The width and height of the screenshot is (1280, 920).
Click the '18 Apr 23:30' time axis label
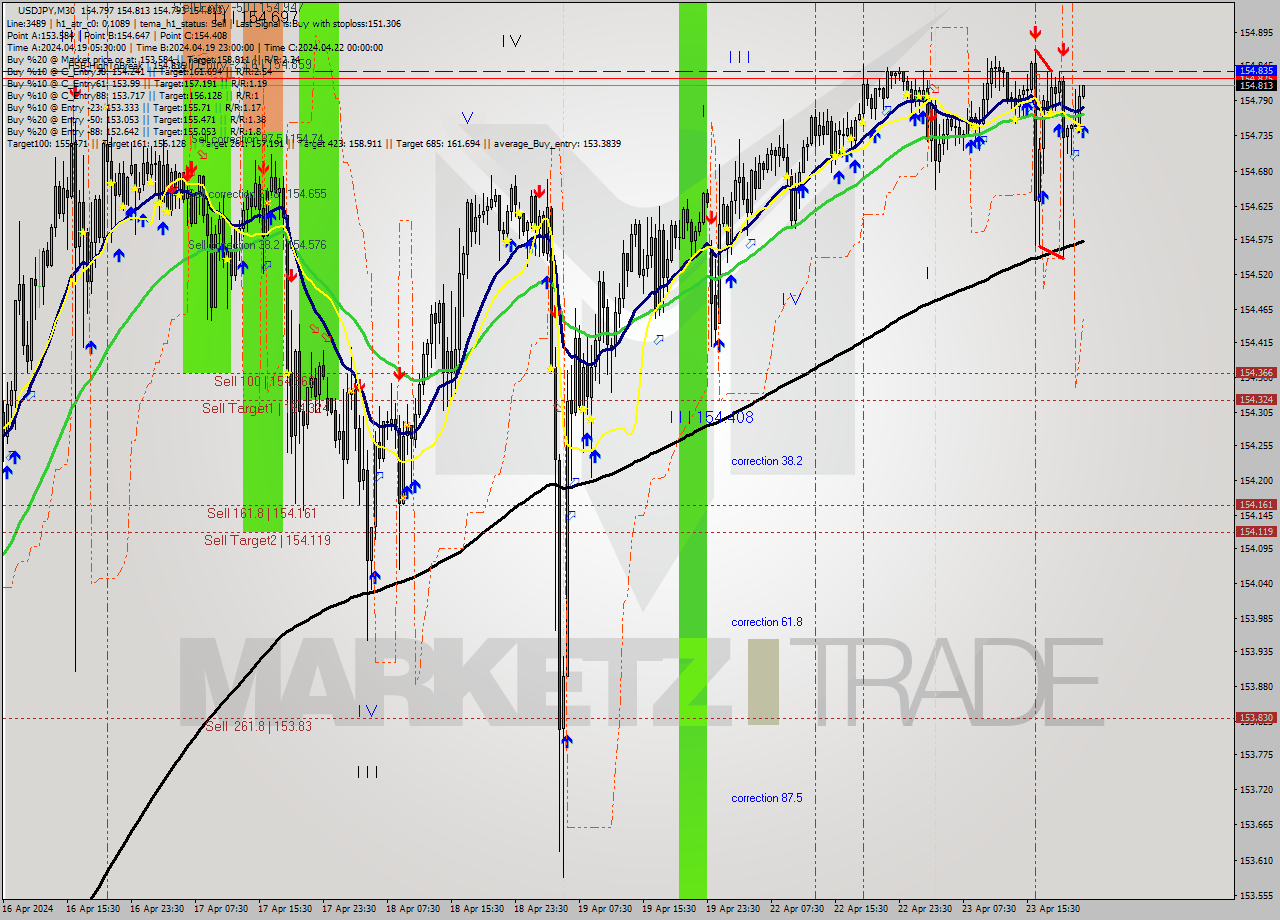point(541,909)
